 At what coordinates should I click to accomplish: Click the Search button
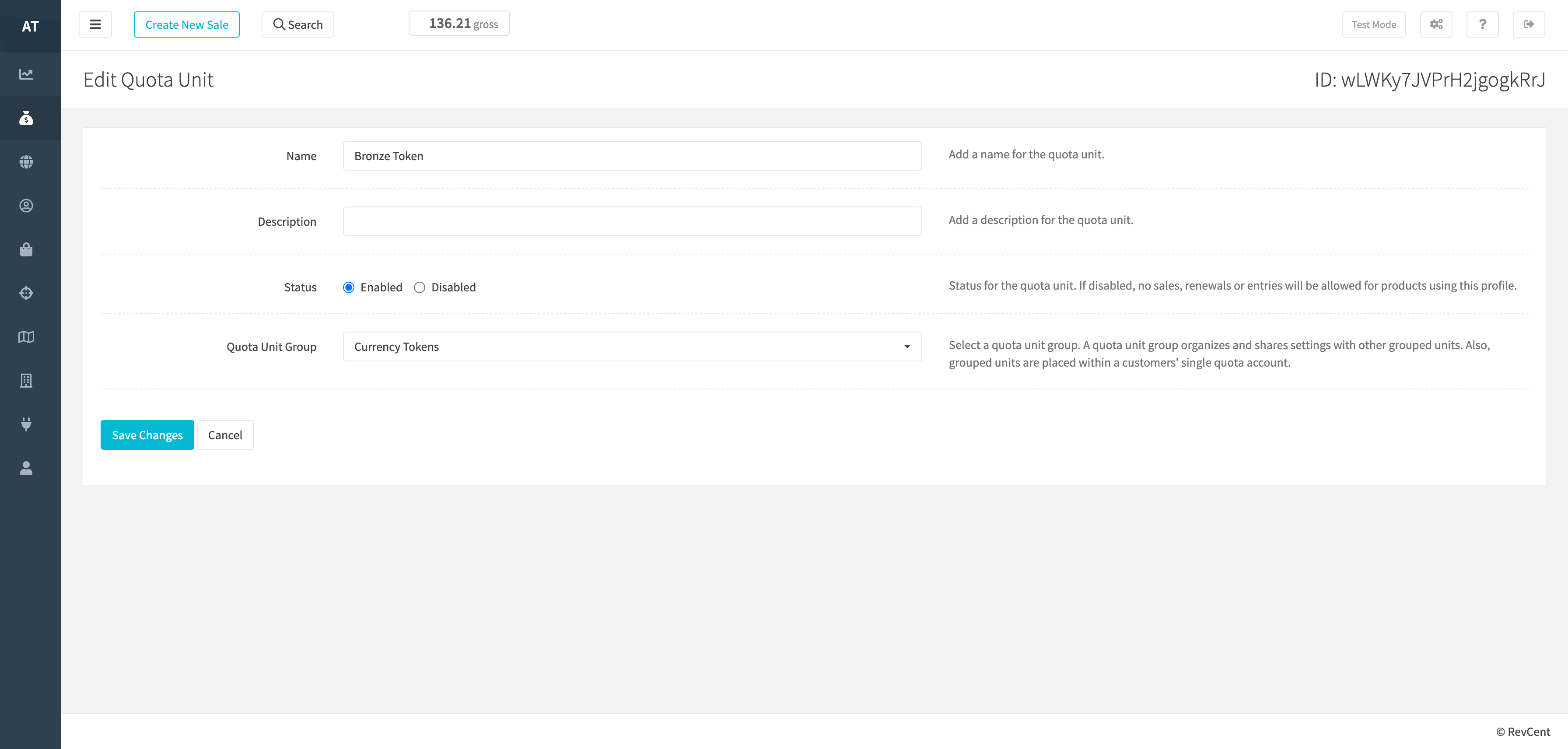297,24
